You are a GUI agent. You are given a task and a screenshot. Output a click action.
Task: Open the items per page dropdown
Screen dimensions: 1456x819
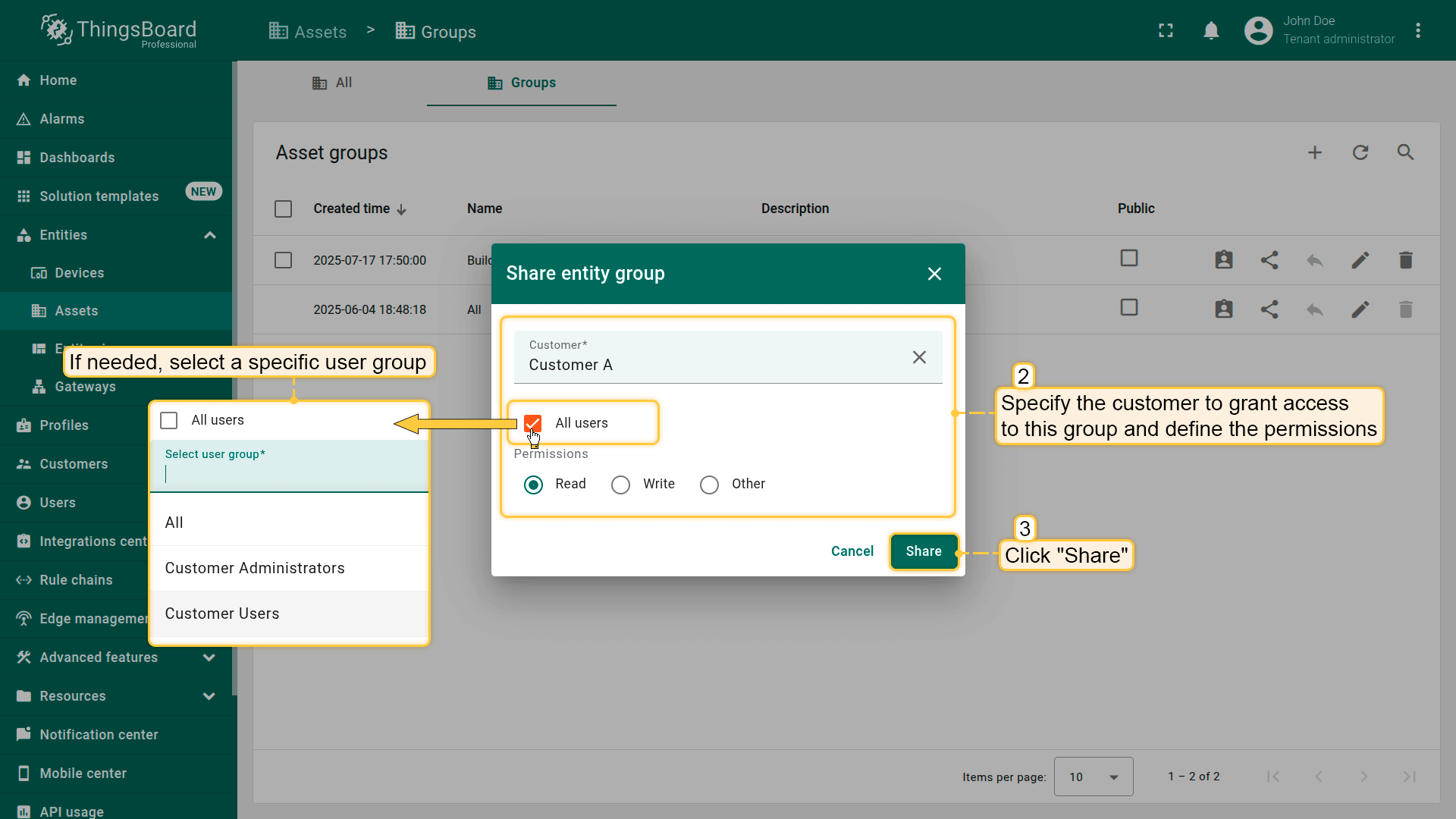[x=1094, y=777]
